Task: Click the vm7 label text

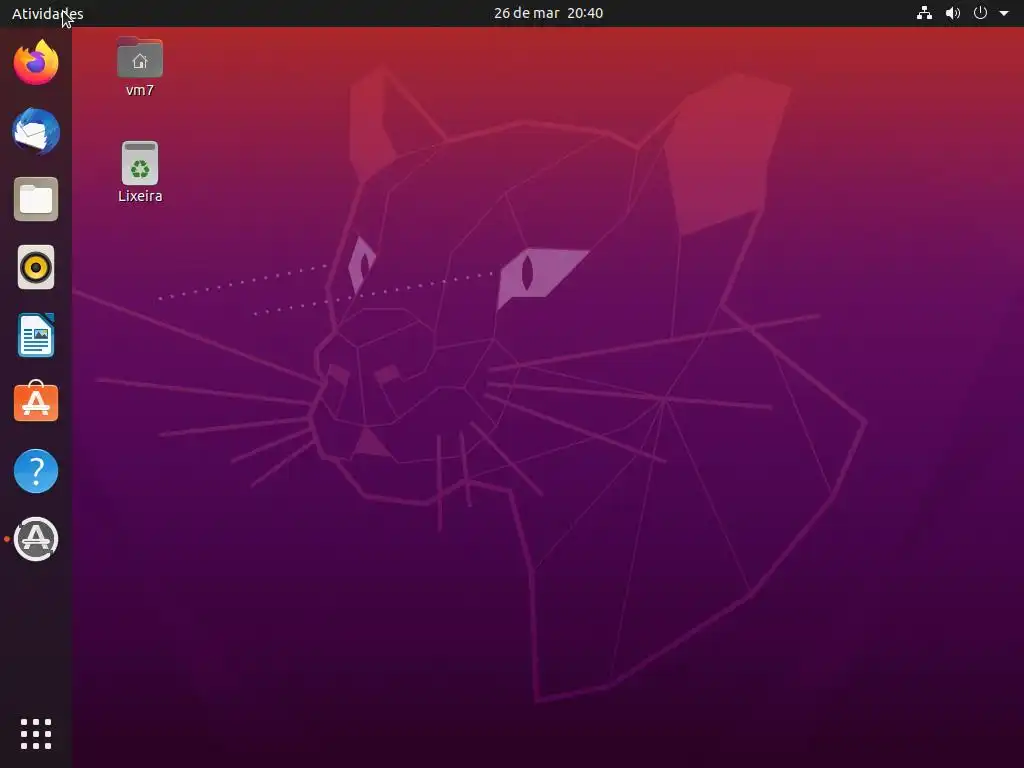Action: 140,90
